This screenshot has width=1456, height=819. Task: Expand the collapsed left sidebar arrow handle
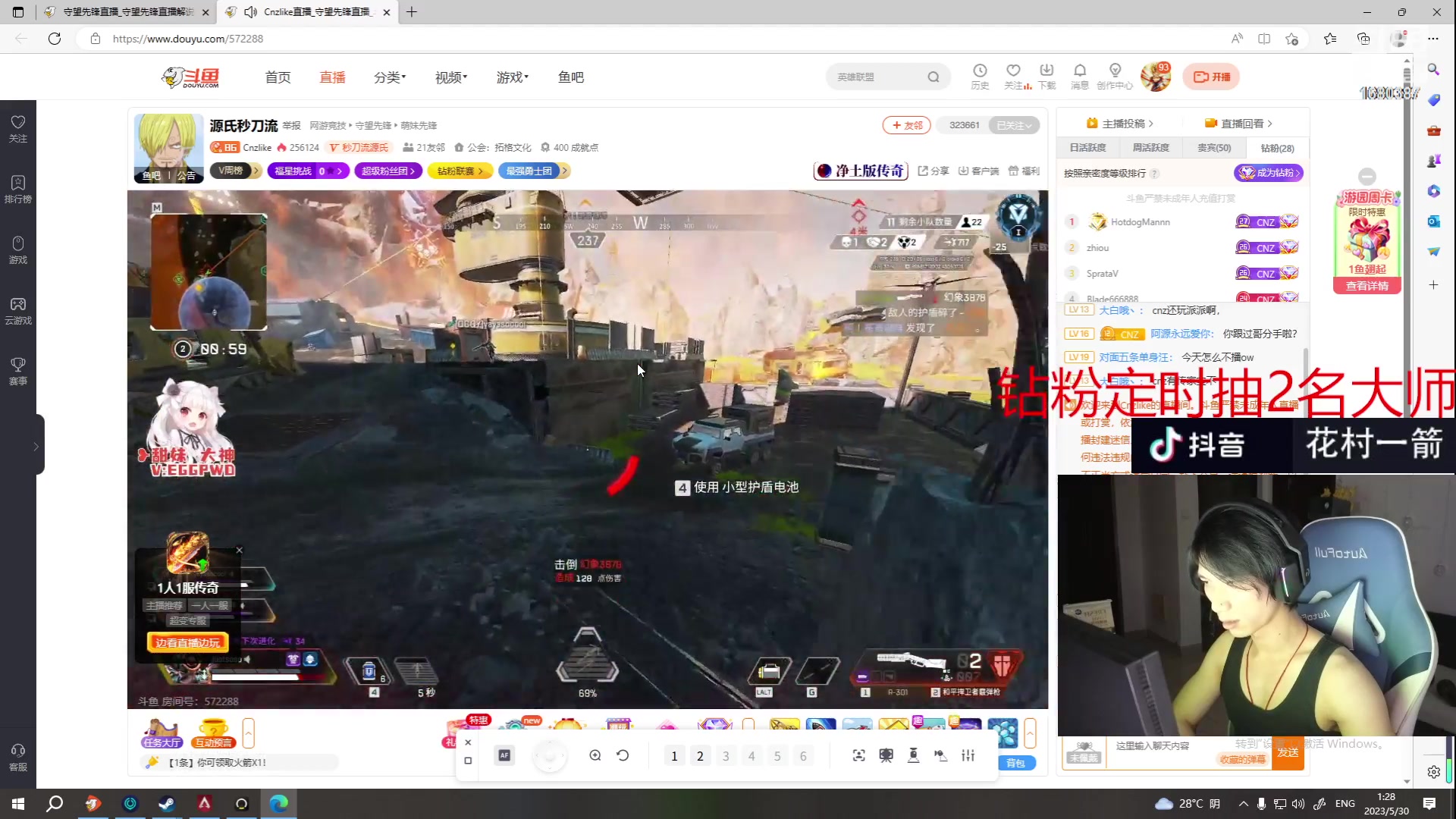[36, 446]
